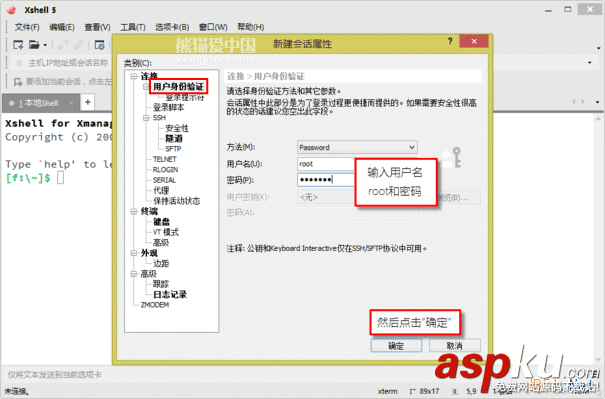Open the 编辑(E) menu
Screen dimensions: 605x399
pos(62,27)
